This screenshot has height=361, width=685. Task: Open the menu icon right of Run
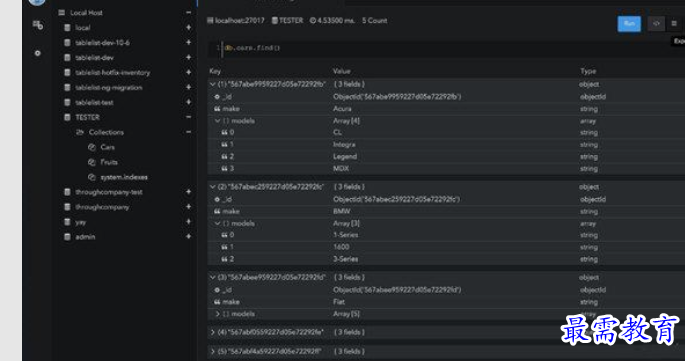[674, 24]
